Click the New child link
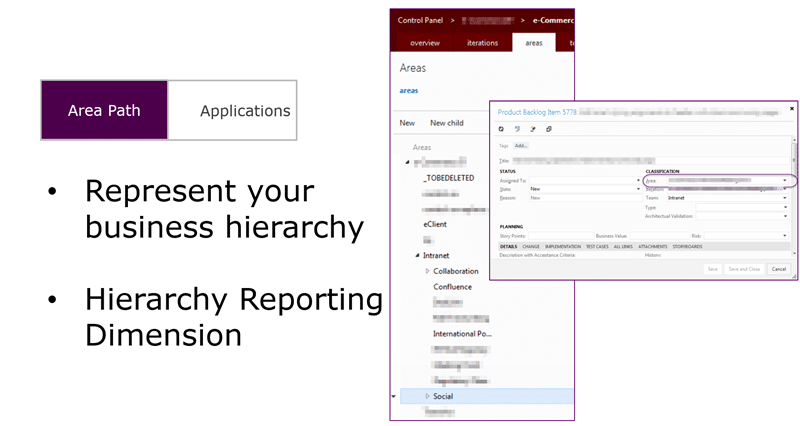 [x=446, y=123]
